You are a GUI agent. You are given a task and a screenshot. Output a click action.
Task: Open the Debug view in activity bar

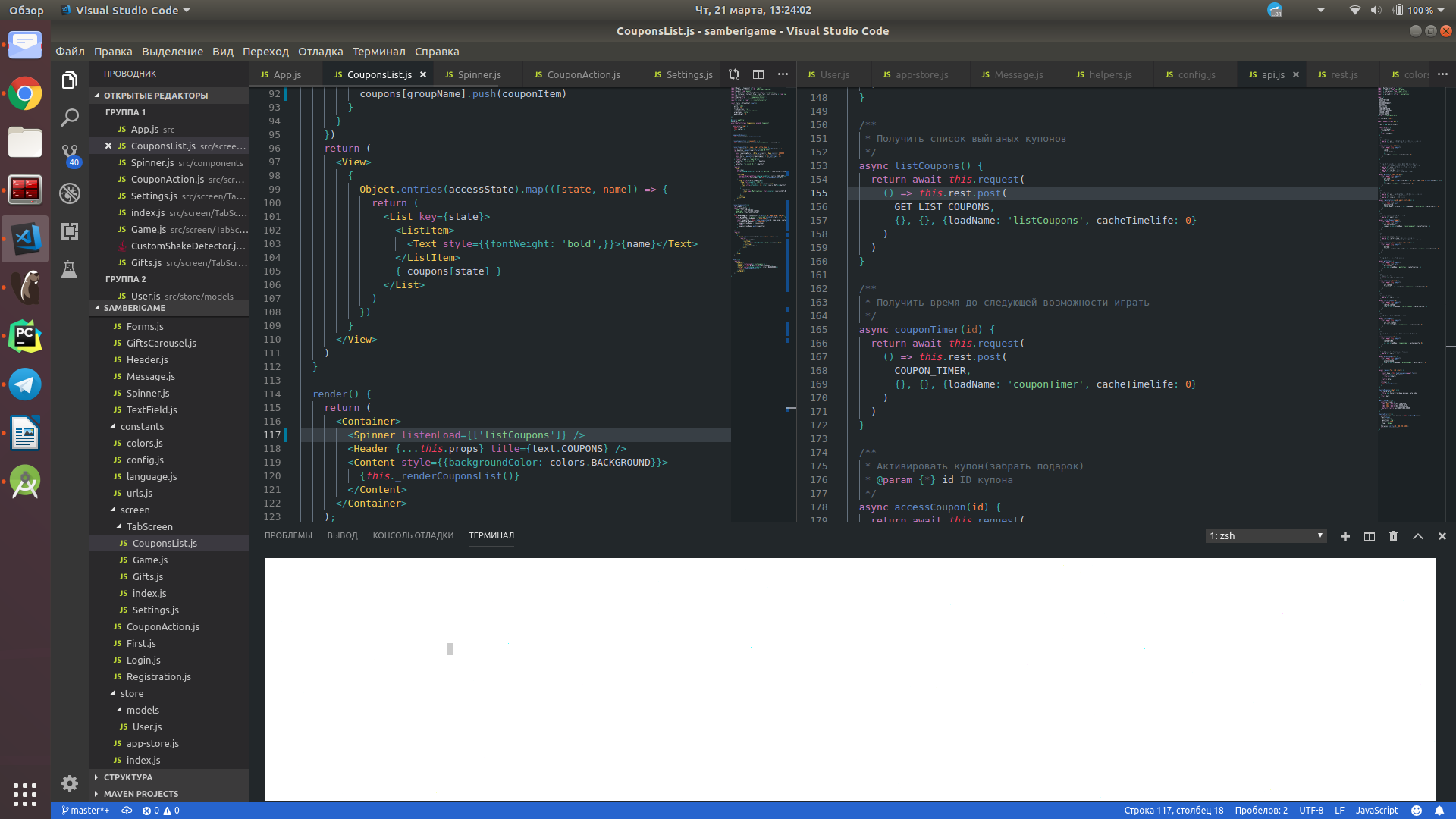click(x=70, y=193)
